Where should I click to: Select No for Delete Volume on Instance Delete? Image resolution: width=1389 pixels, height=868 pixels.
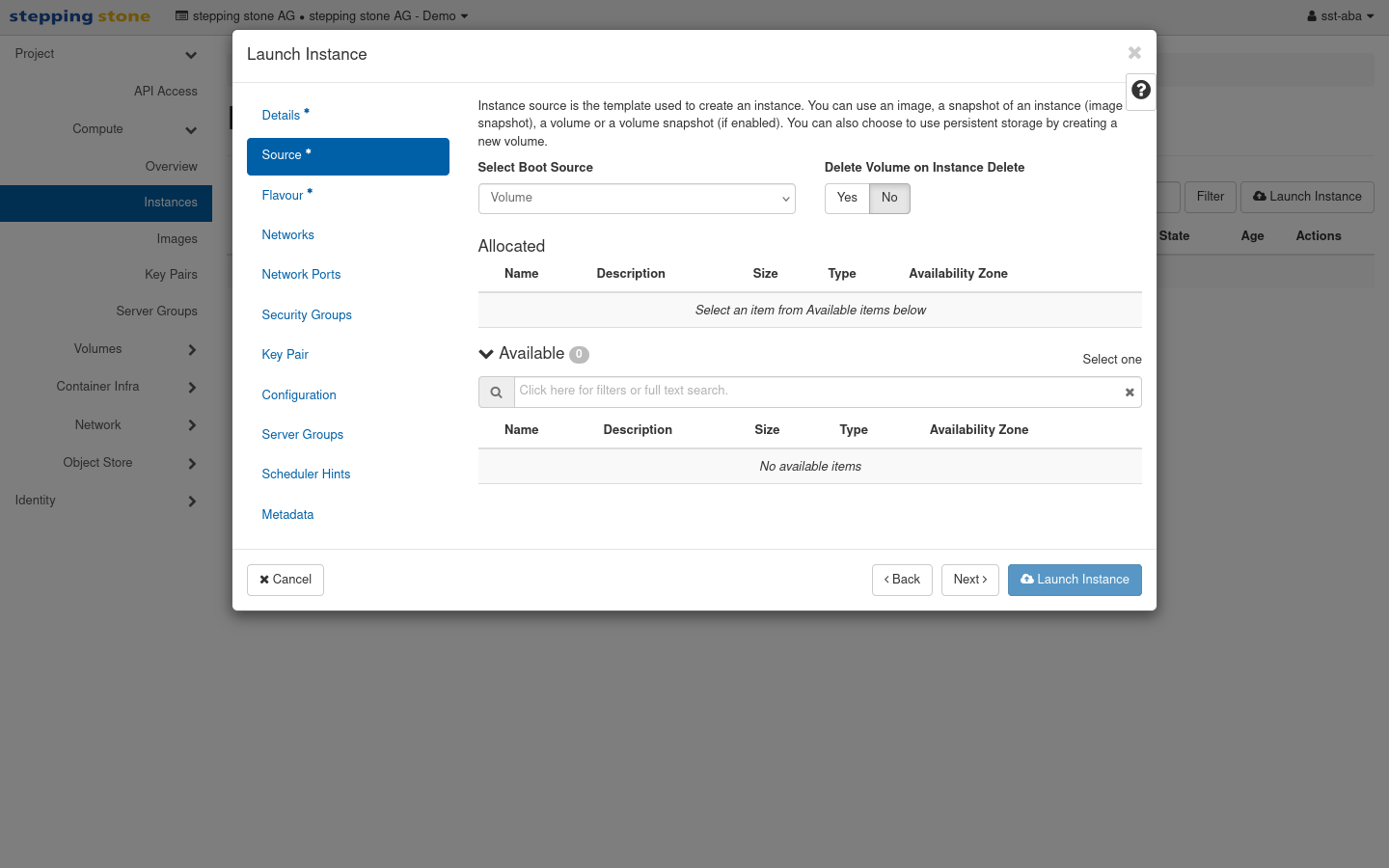[889, 198]
